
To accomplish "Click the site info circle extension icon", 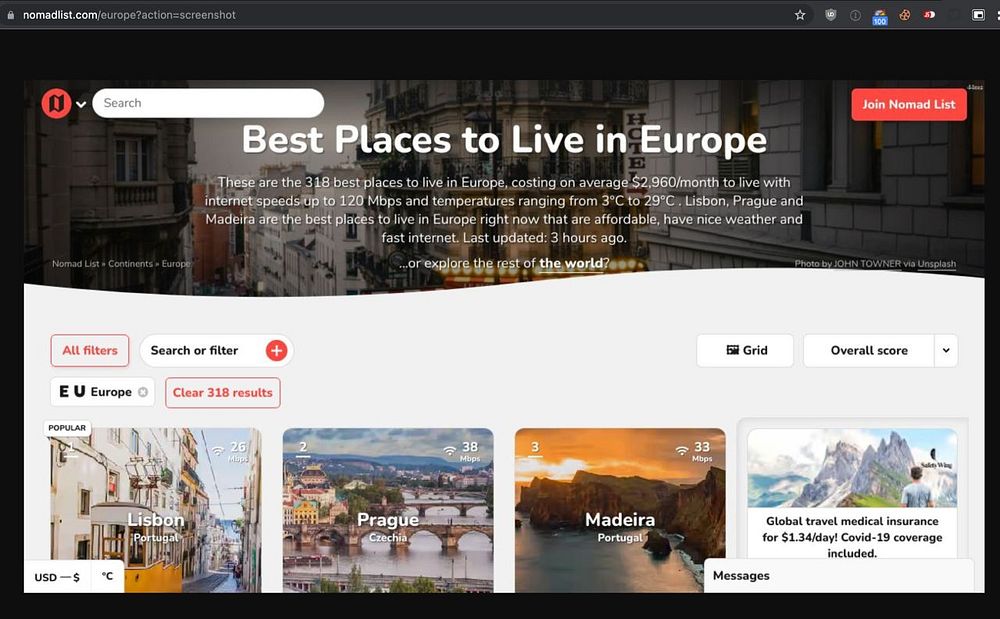I will 855,15.
